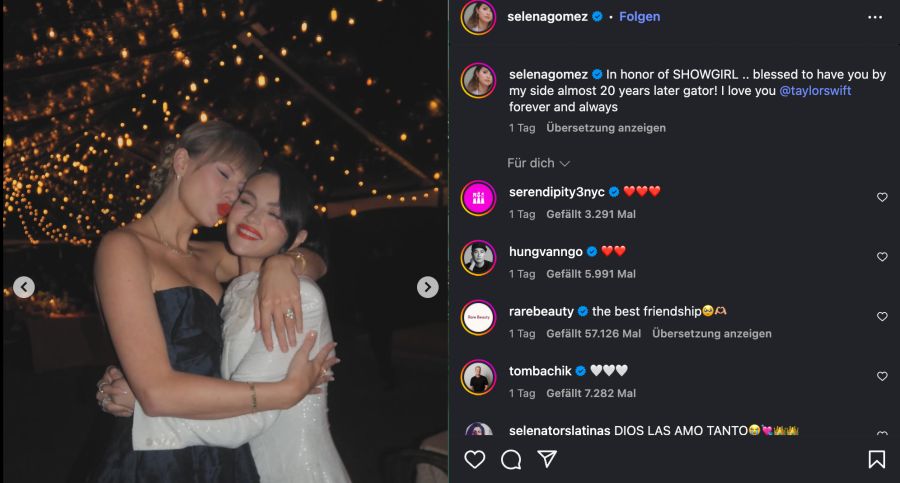Viewport: 900px width, 483px height.
Task: Like the rarebeauty comment
Action: pyautogui.click(x=882, y=317)
